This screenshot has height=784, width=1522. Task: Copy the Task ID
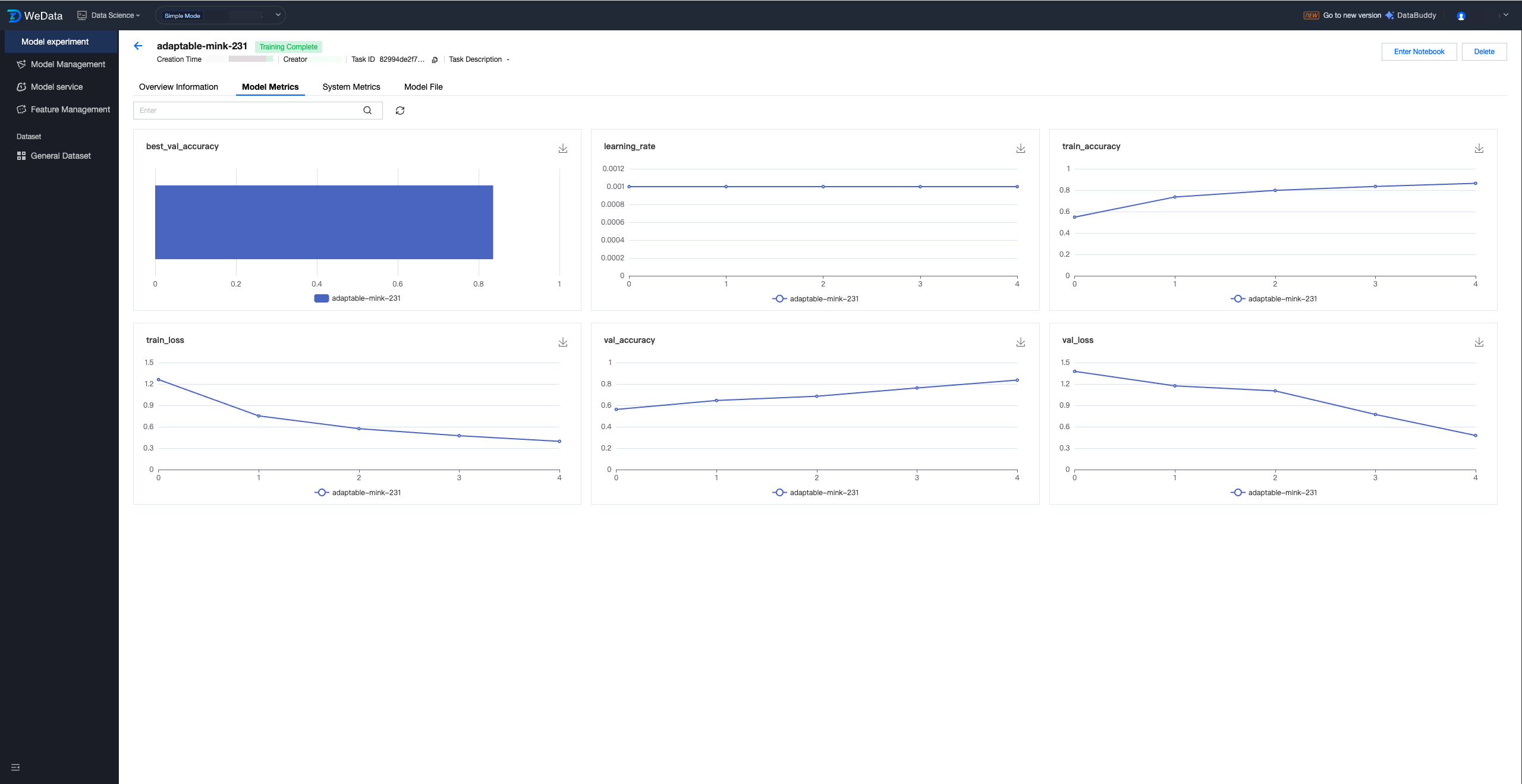pos(435,59)
